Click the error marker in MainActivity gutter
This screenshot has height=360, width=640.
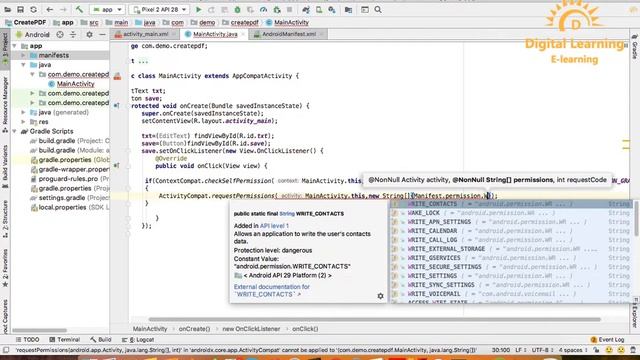click(x=118, y=76)
